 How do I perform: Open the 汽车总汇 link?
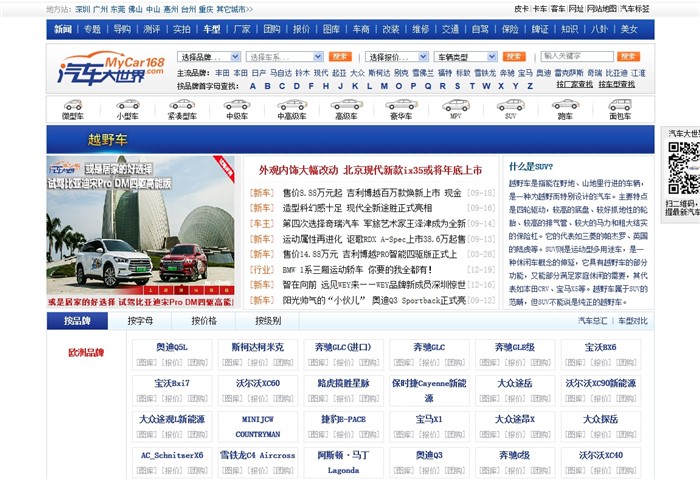[x=592, y=321]
